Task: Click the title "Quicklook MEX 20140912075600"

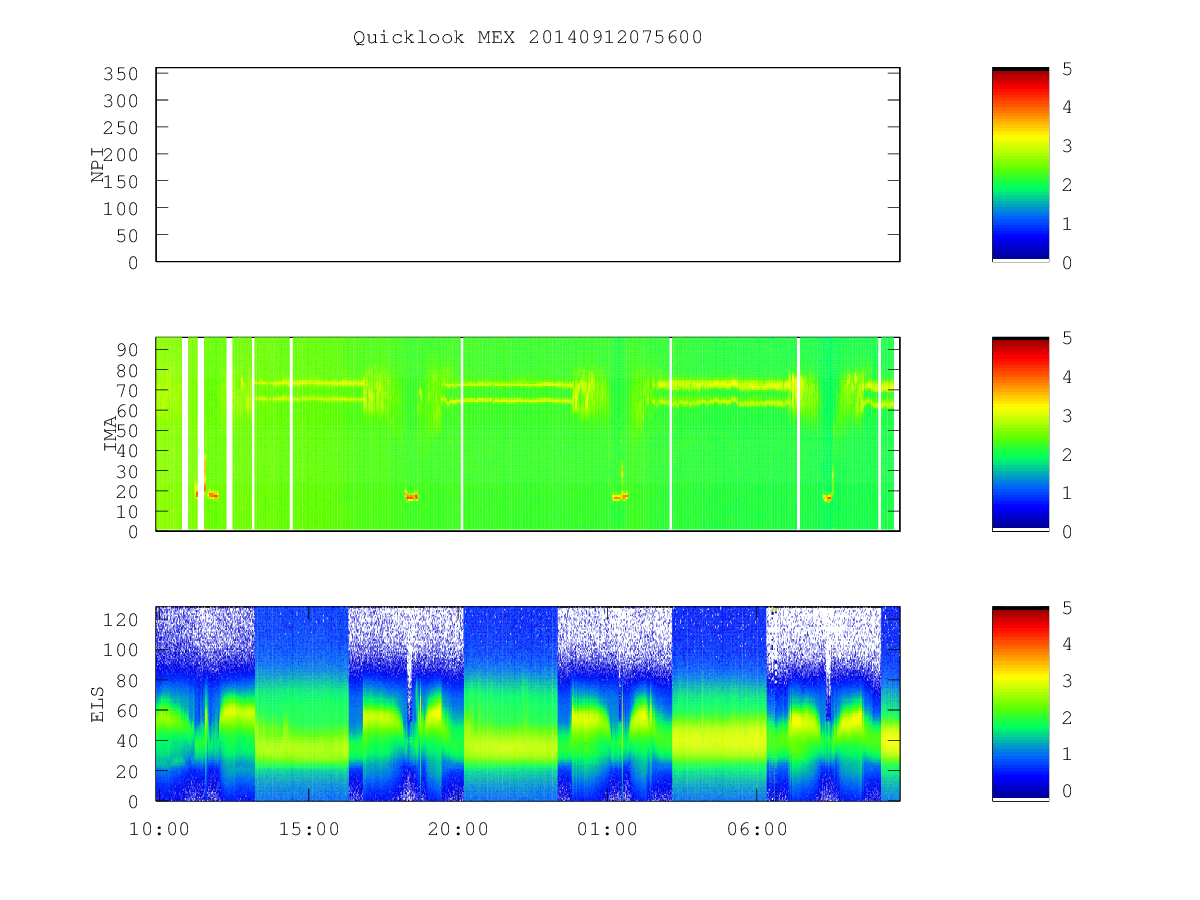Action: [x=528, y=38]
